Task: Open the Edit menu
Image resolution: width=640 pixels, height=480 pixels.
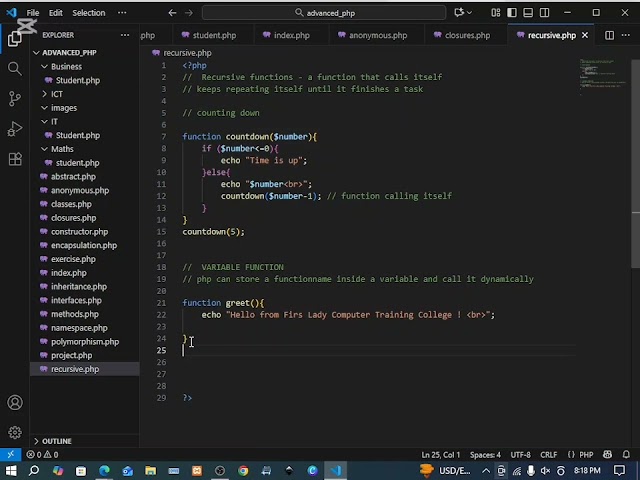Action: 56,13
